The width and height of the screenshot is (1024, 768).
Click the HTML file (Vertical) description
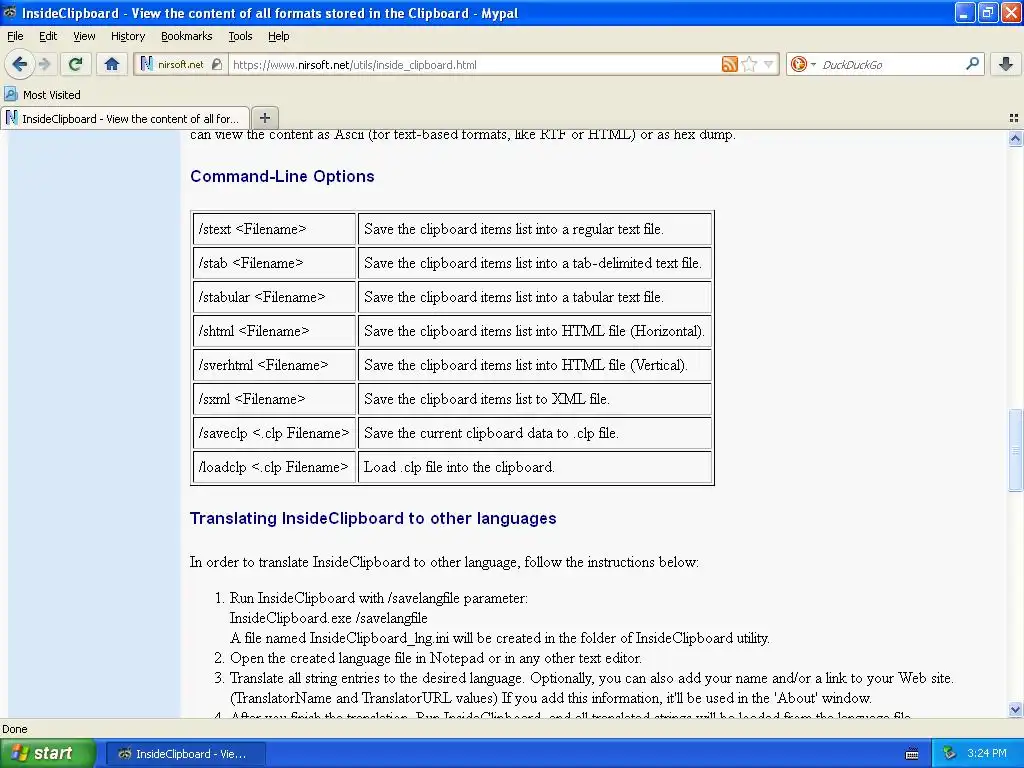pyautogui.click(x=535, y=365)
